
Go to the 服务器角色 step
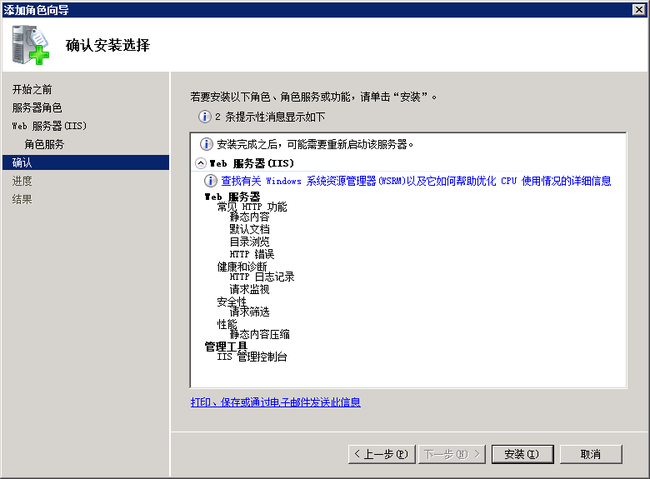pos(37,107)
